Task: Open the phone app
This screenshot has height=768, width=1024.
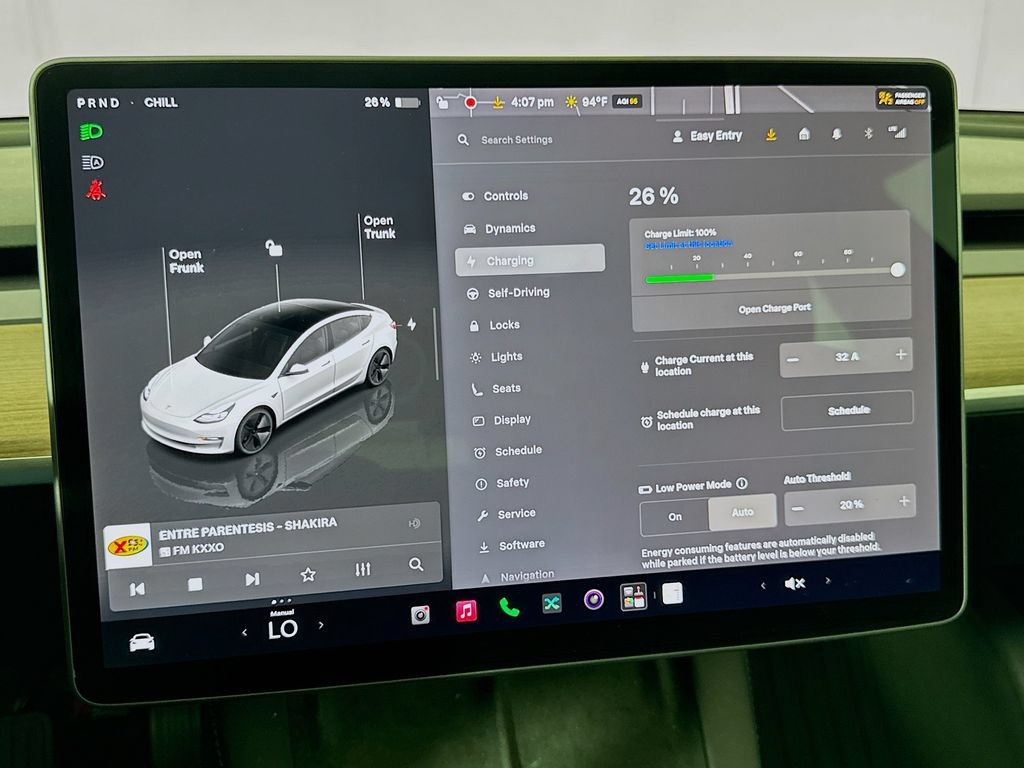Action: pyautogui.click(x=509, y=607)
